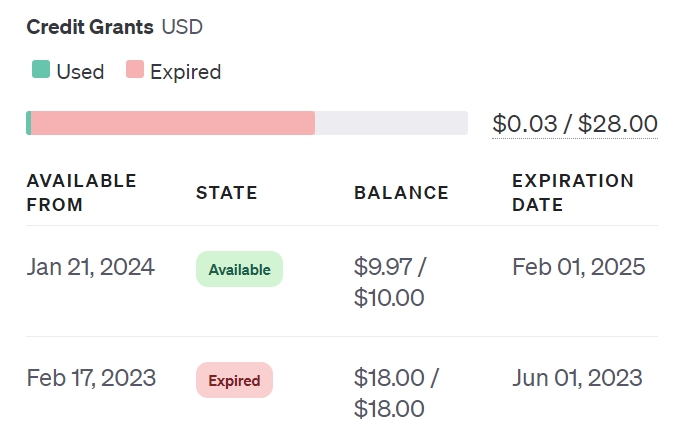The width and height of the screenshot is (686, 430).
Task: Click the AVAILABLE FROM column header
Action: point(81,193)
